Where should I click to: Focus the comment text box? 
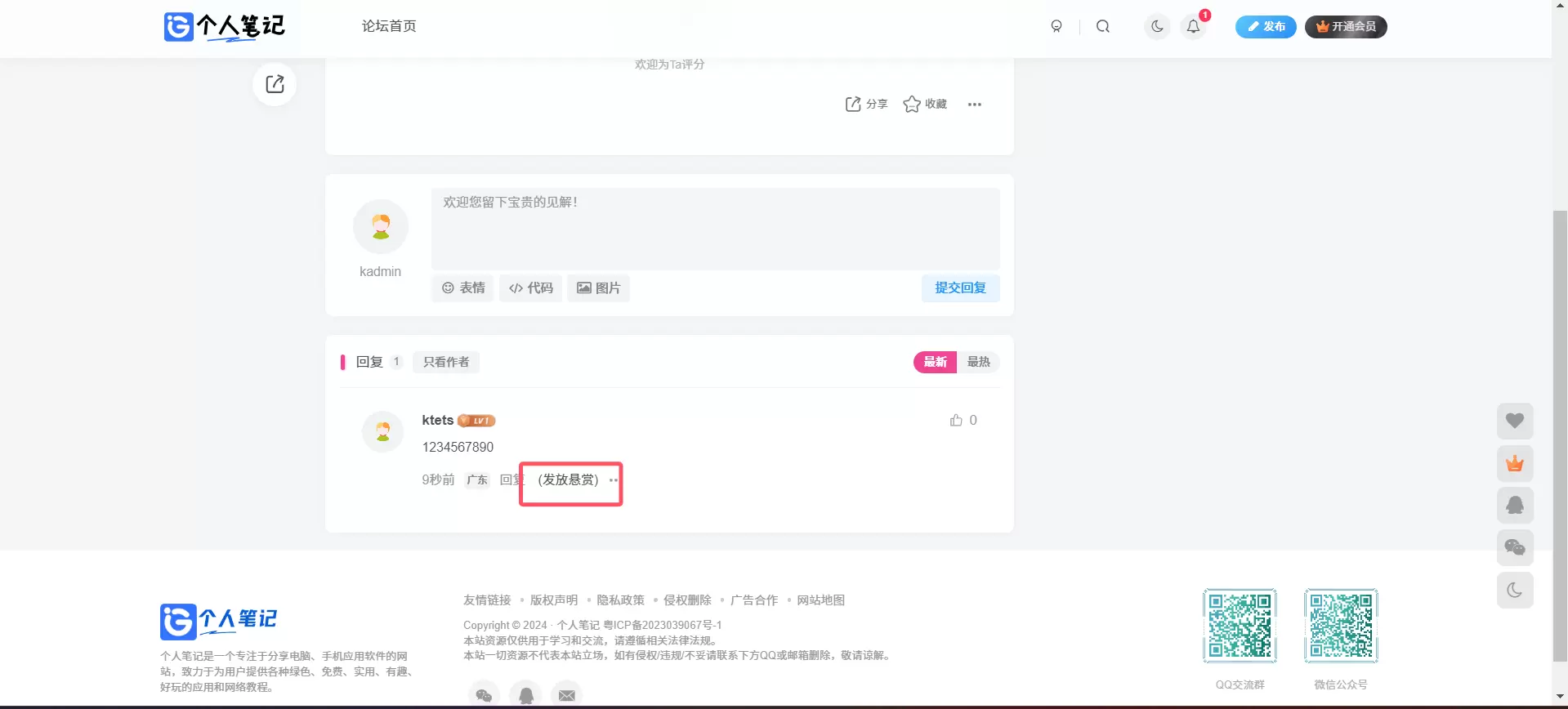715,229
